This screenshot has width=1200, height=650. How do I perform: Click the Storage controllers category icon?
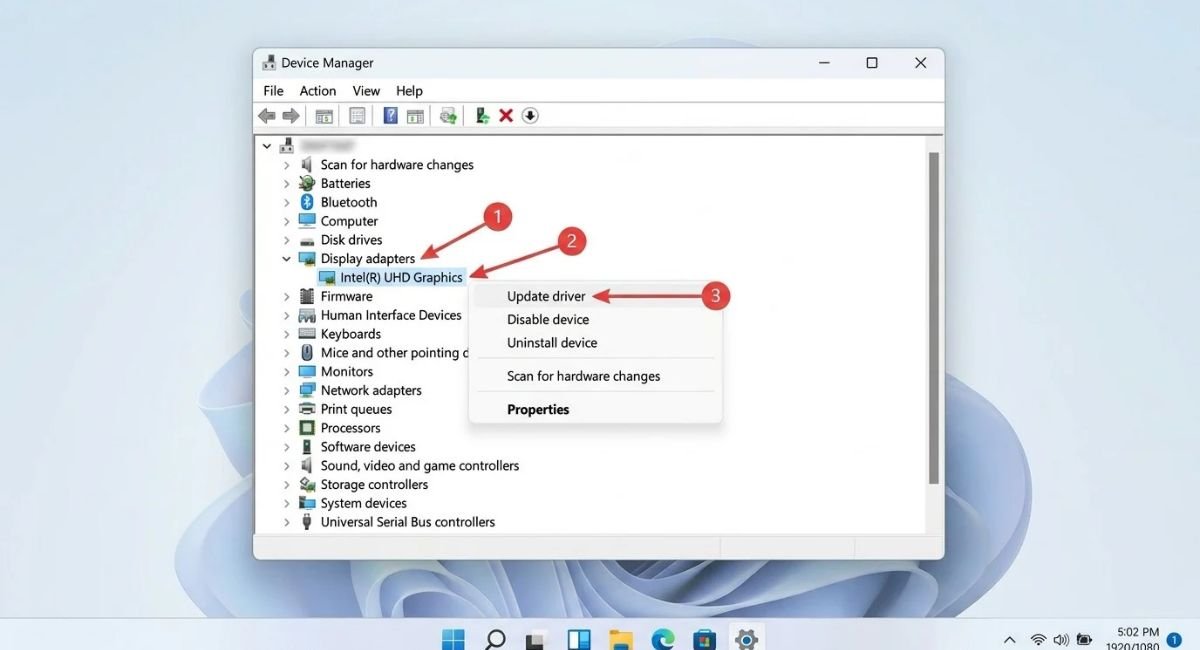[x=307, y=485]
